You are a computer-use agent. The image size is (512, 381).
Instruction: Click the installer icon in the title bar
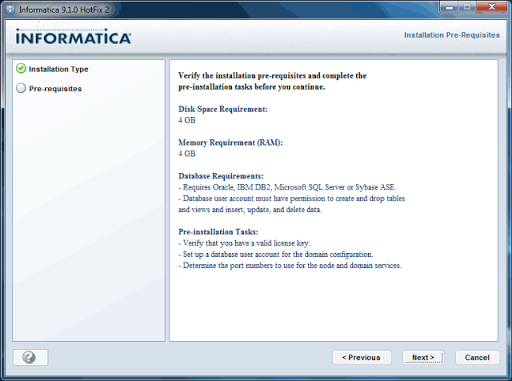pyautogui.click(x=10, y=10)
